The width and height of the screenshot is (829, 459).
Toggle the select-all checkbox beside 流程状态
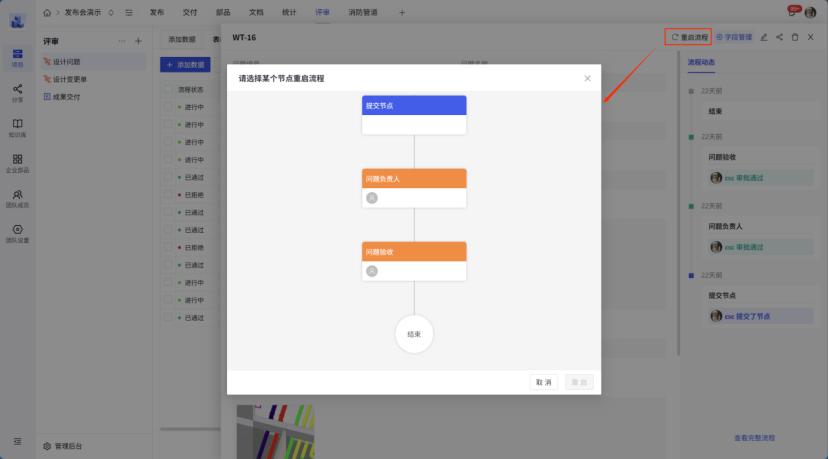coord(168,90)
